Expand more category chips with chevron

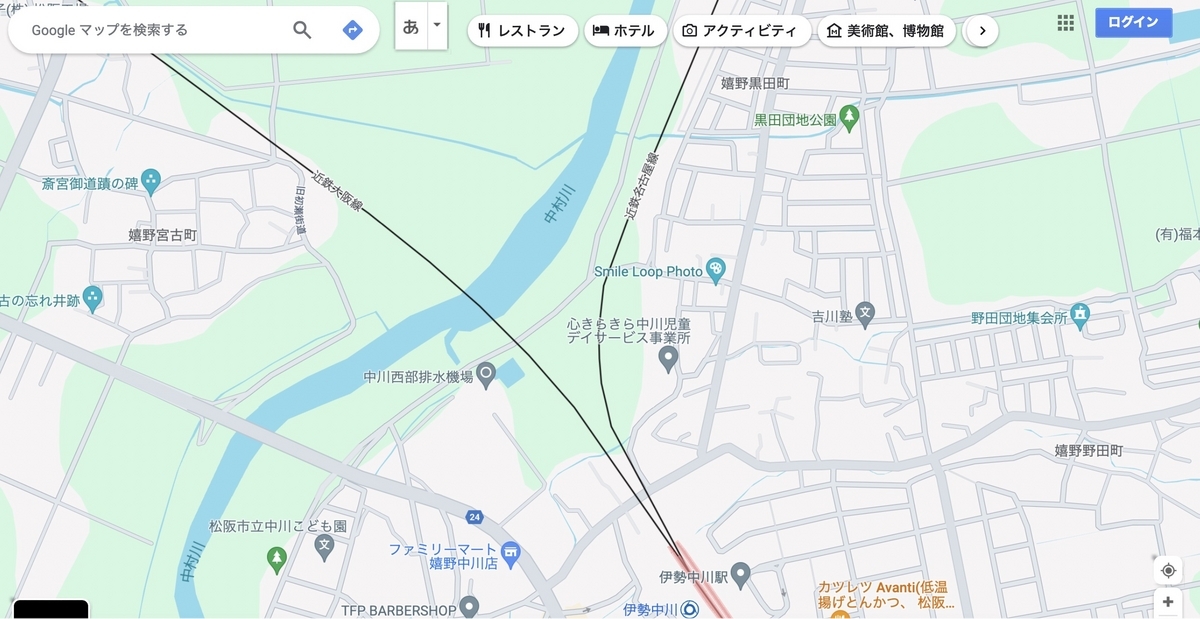(982, 31)
